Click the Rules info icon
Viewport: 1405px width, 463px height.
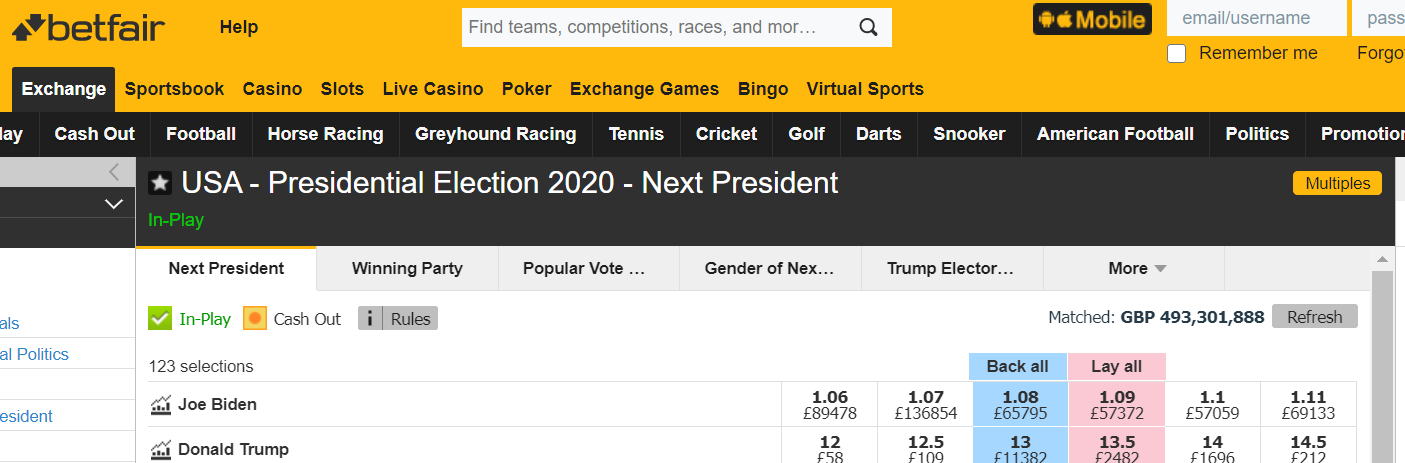tap(370, 319)
